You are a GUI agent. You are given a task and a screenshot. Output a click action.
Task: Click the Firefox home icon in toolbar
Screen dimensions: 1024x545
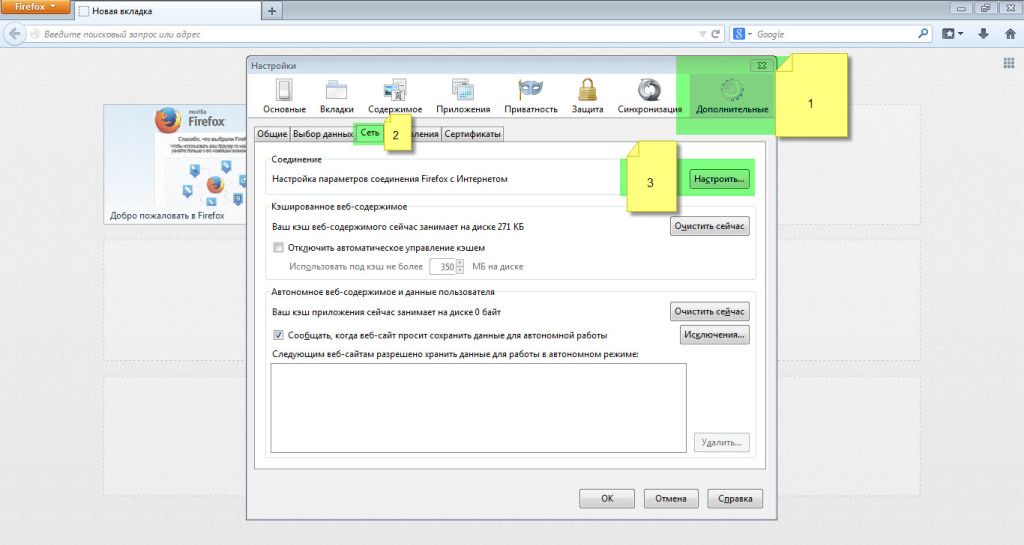(x=1010, y=34)
